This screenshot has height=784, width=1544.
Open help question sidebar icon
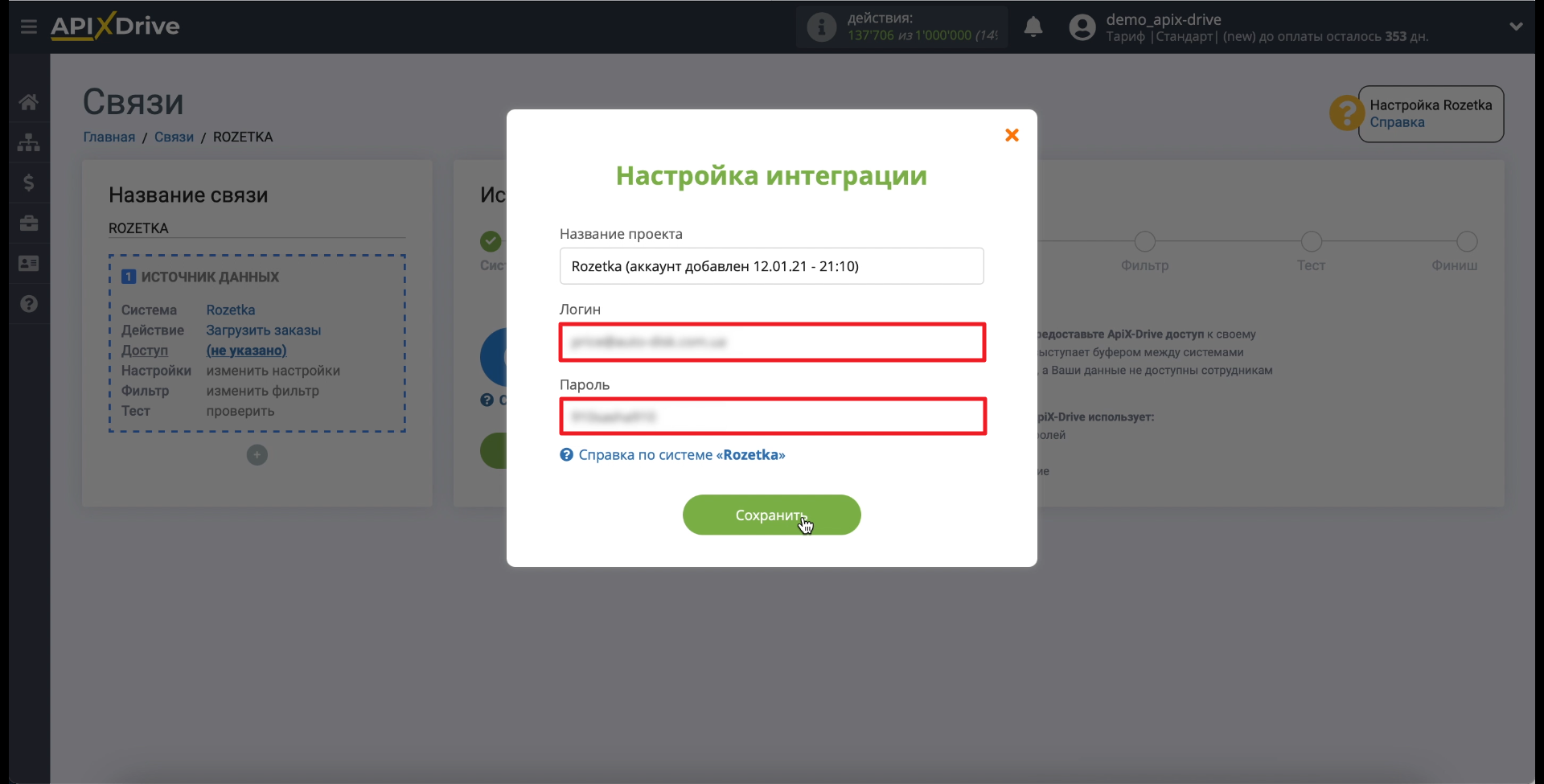pyautogui.click(x=29, y=304)
